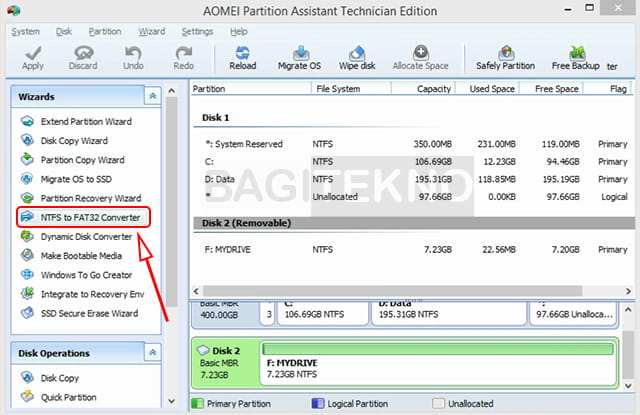The width and height of the screenshot is (640, 415).
Task: Click the left panel scroll up arrow
Action: pyautogui.click(x=172, y=91)
